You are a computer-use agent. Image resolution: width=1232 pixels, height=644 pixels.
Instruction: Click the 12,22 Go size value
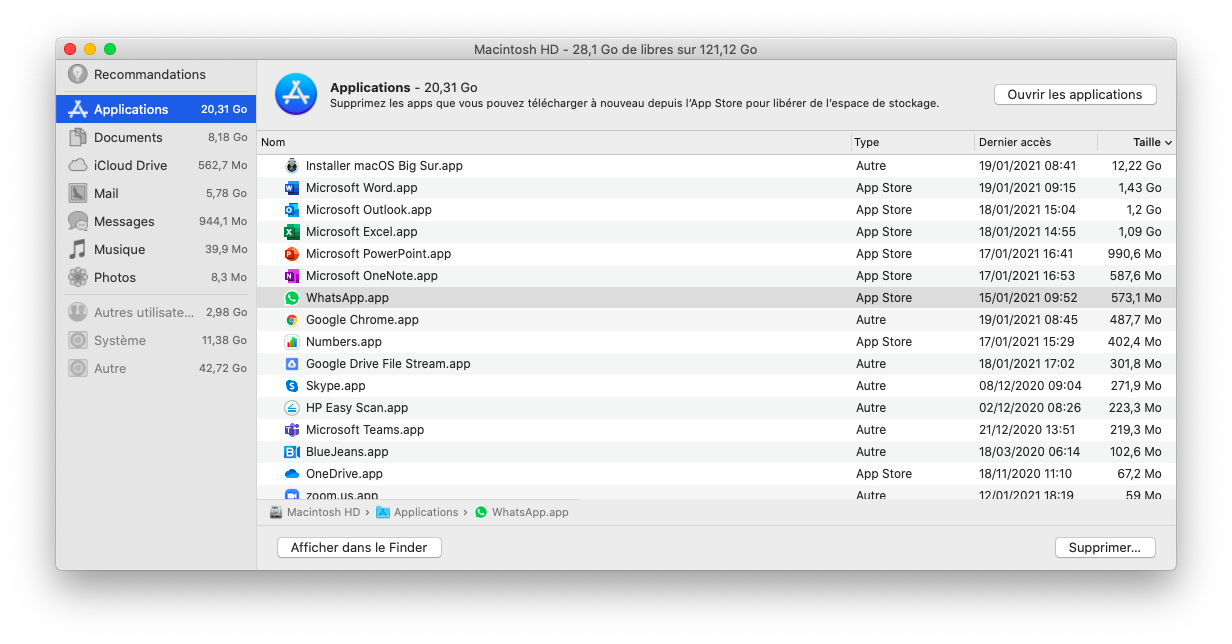click(x=1137, y=166)
